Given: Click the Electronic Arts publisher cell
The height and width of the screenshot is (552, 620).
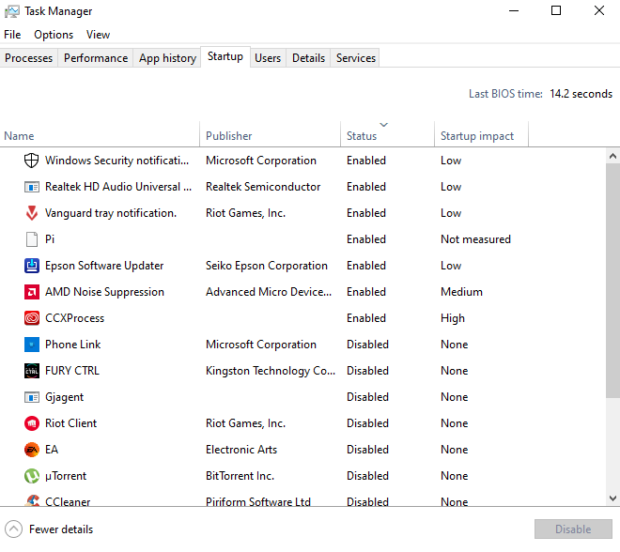Looking at the screenshot, I should pos(241,450).
